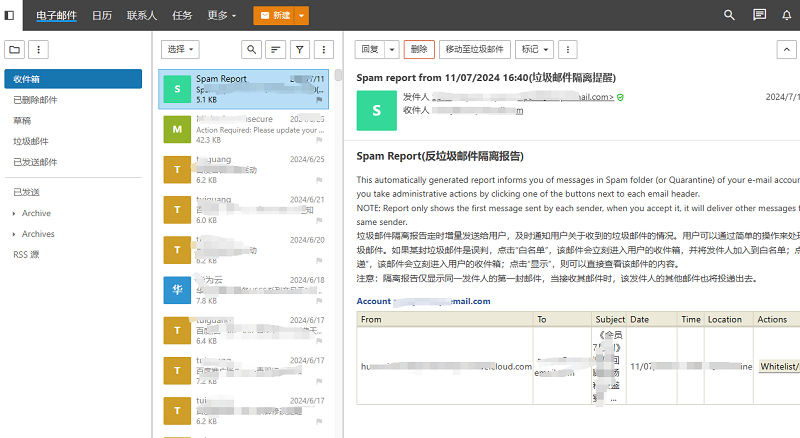Expand the Archives folder

(14, 234)
